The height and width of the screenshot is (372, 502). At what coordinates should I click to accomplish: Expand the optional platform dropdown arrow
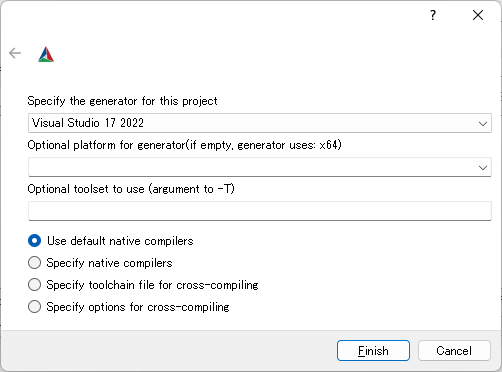pyautogui.click(x=483, y=168)
